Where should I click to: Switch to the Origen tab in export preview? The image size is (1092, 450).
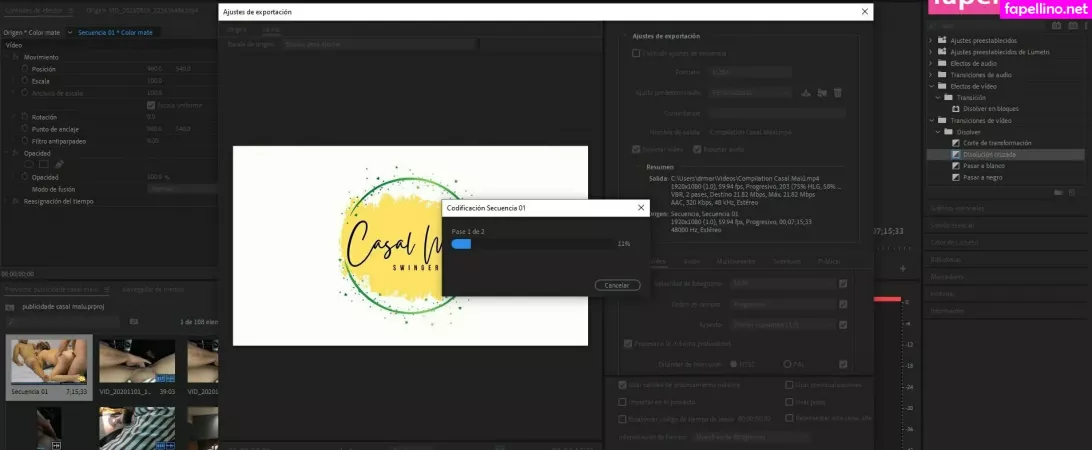(x=236, y=30)
